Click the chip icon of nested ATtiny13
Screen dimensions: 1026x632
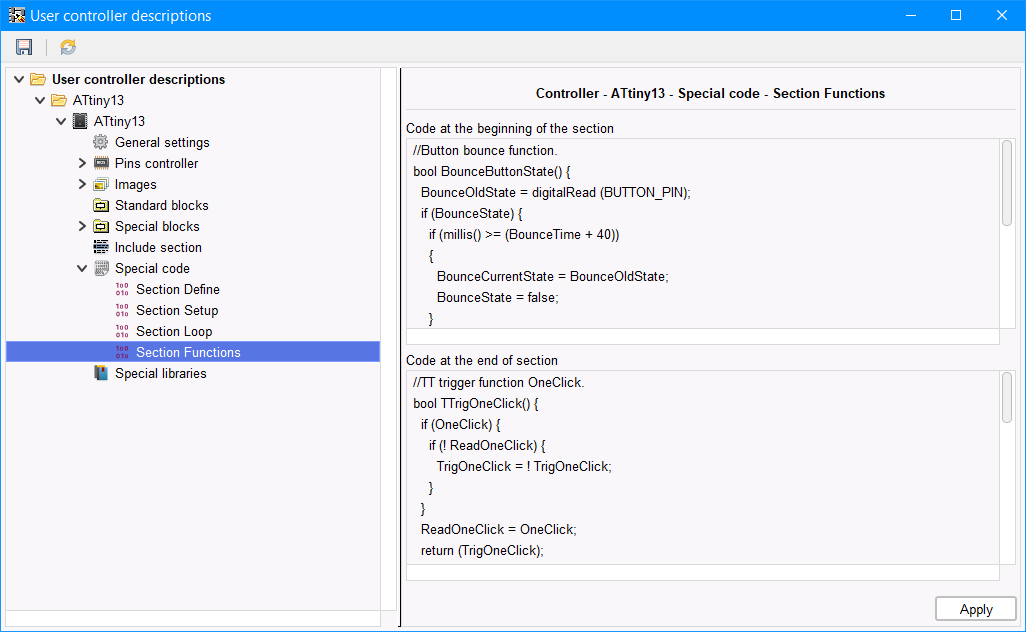pyautogui.click(x=80, y=121)
